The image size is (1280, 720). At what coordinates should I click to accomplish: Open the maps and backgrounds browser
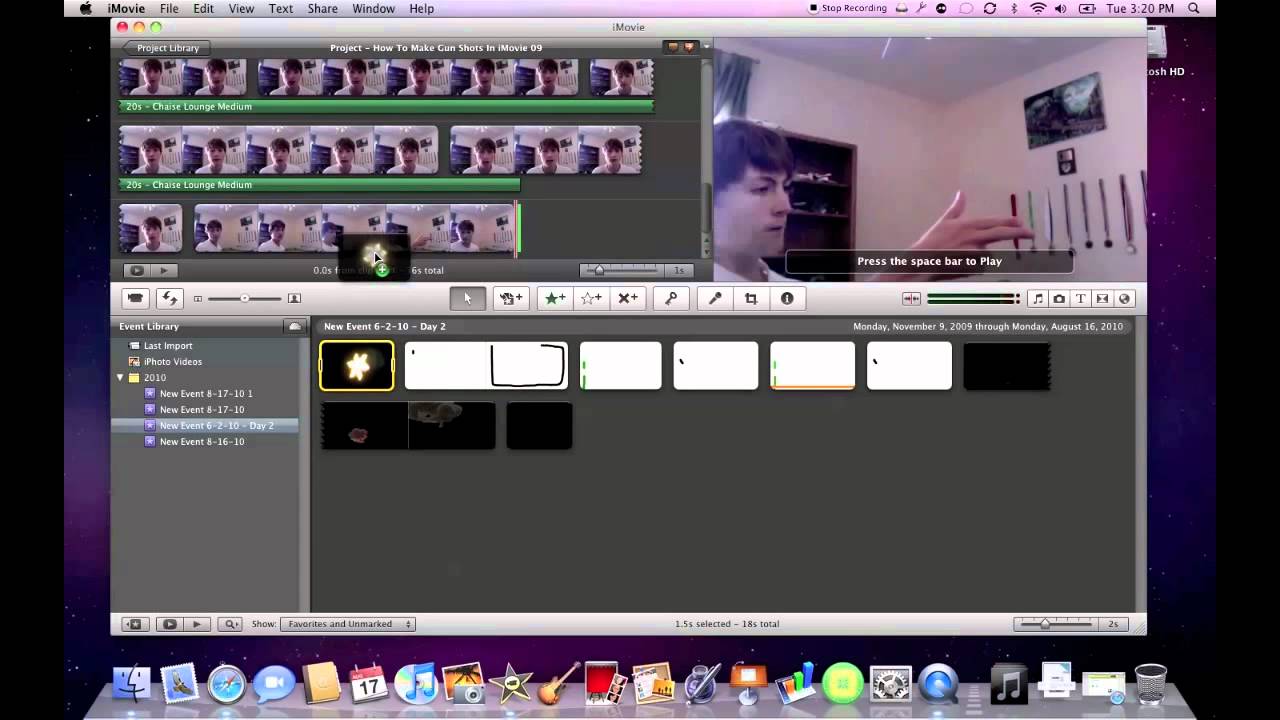pyautogui.click(x=1124, y=298)
